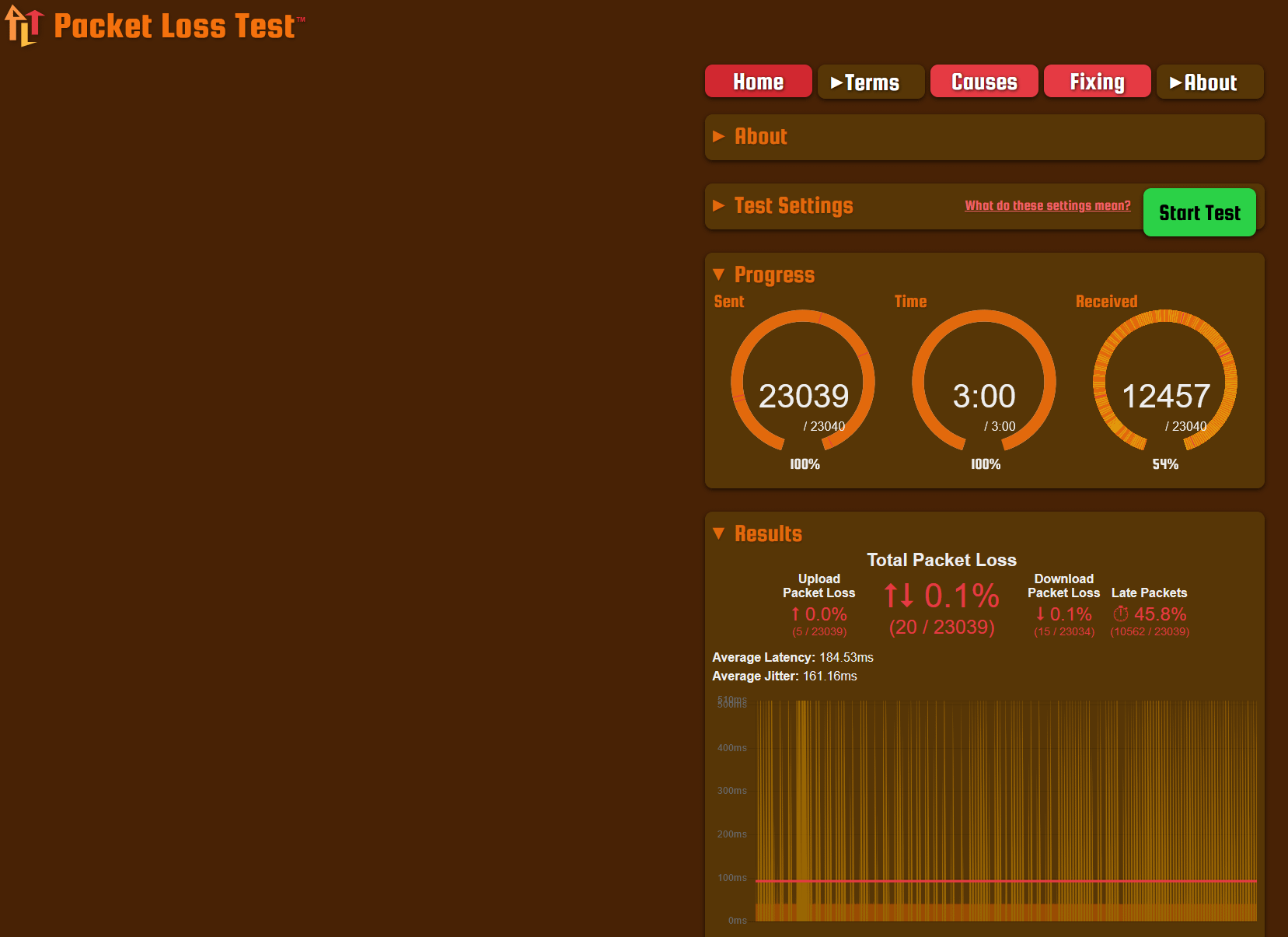Viewport: 1288px width, 937px height.
Task: Click the 'Late Packets' label
Action: pos(1149,593)
